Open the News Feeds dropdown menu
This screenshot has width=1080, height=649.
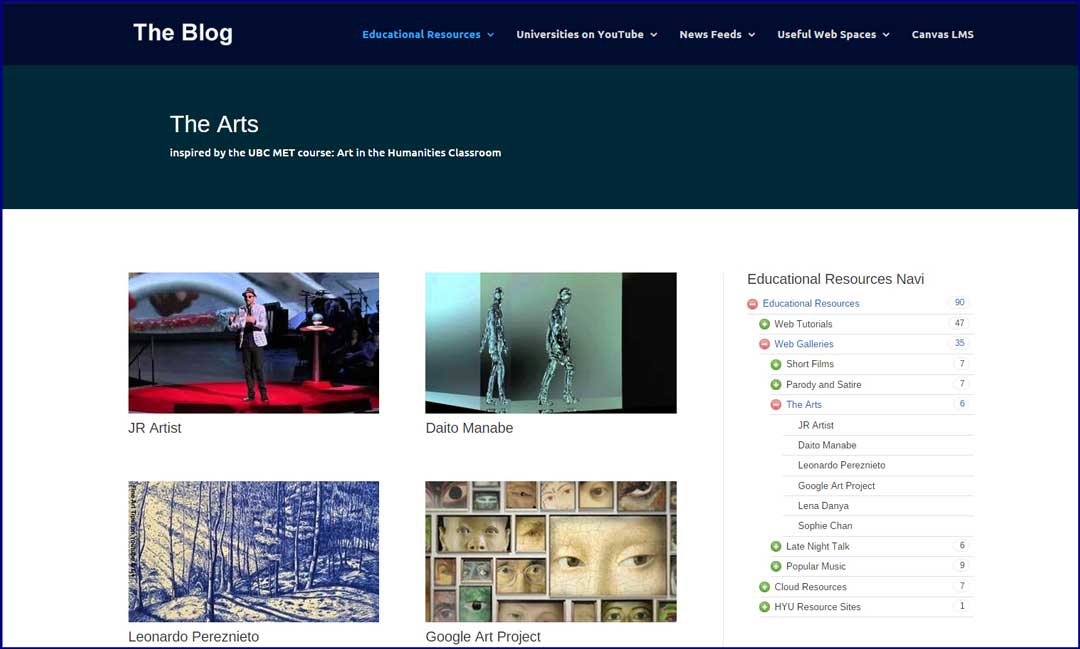click(x=710, y=34)
